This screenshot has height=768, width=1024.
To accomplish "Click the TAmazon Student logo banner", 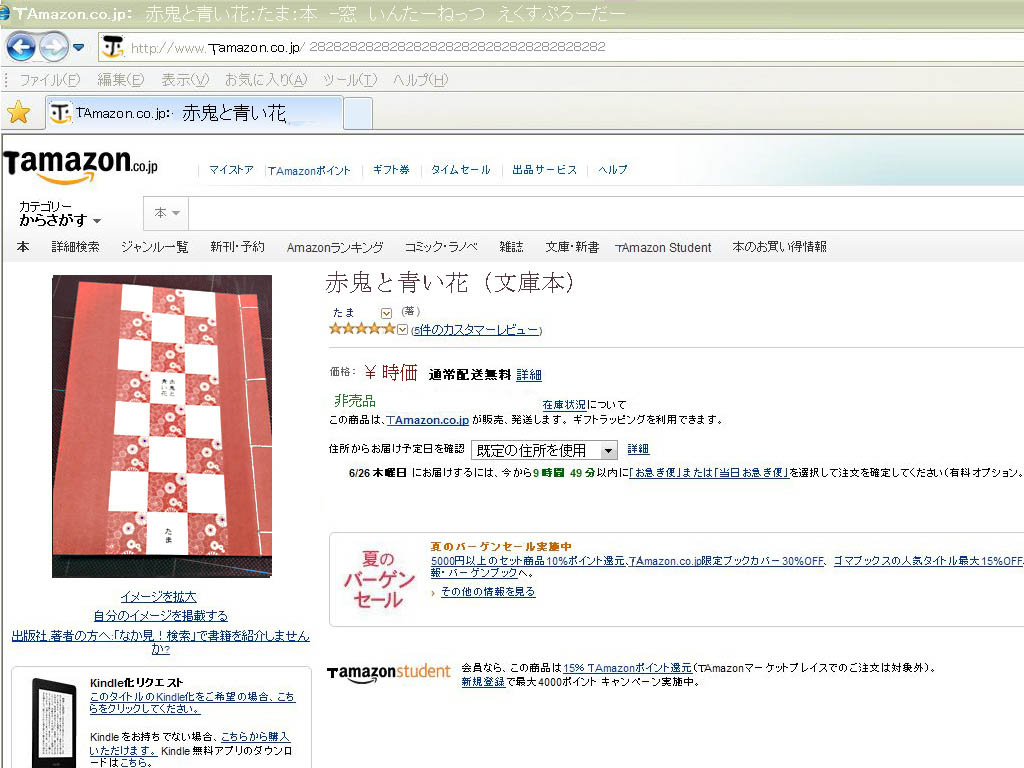I will point(389,673).
